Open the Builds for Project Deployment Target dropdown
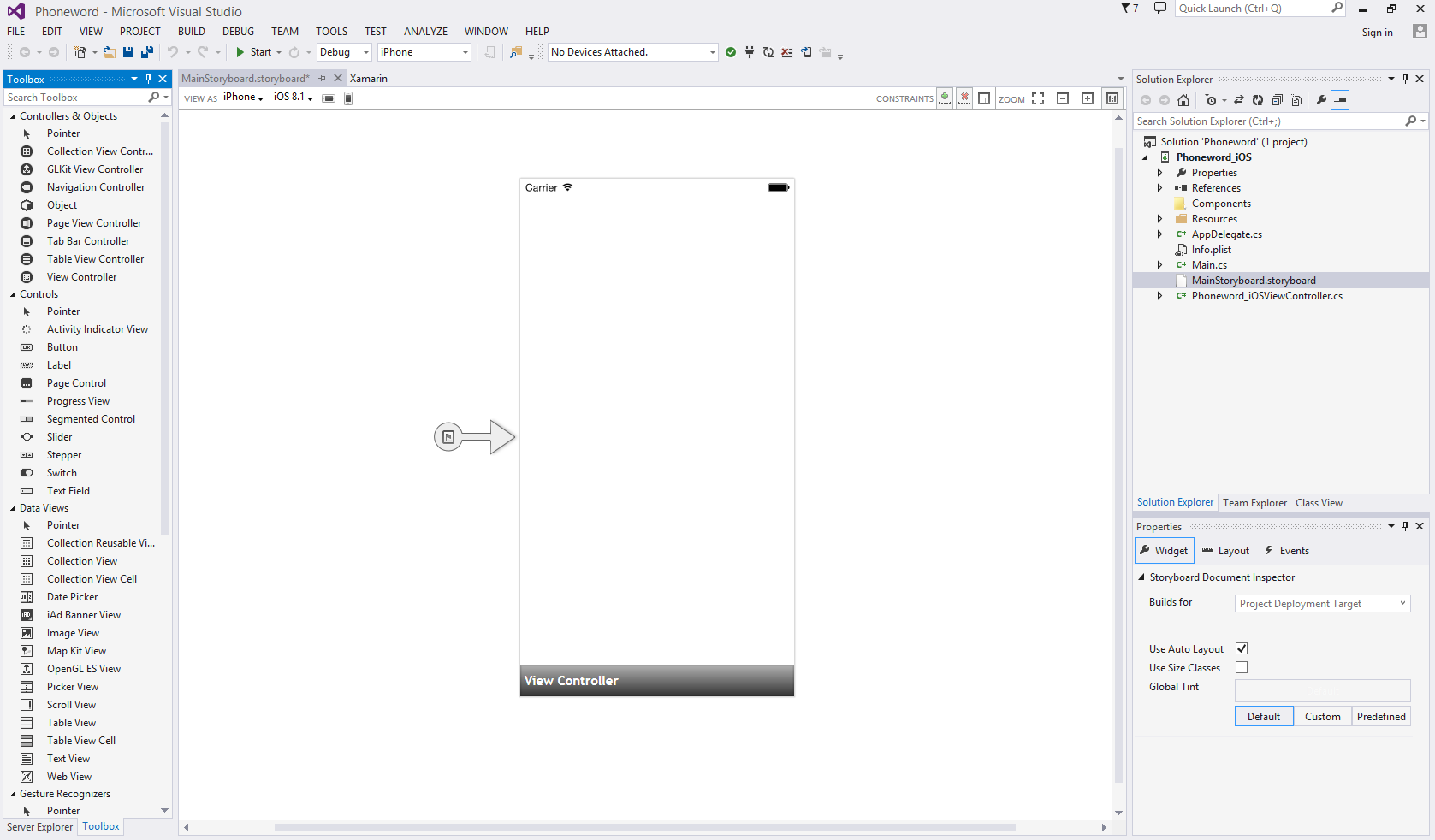Screen dimensions: 1435x840 tap(1322, 604)
